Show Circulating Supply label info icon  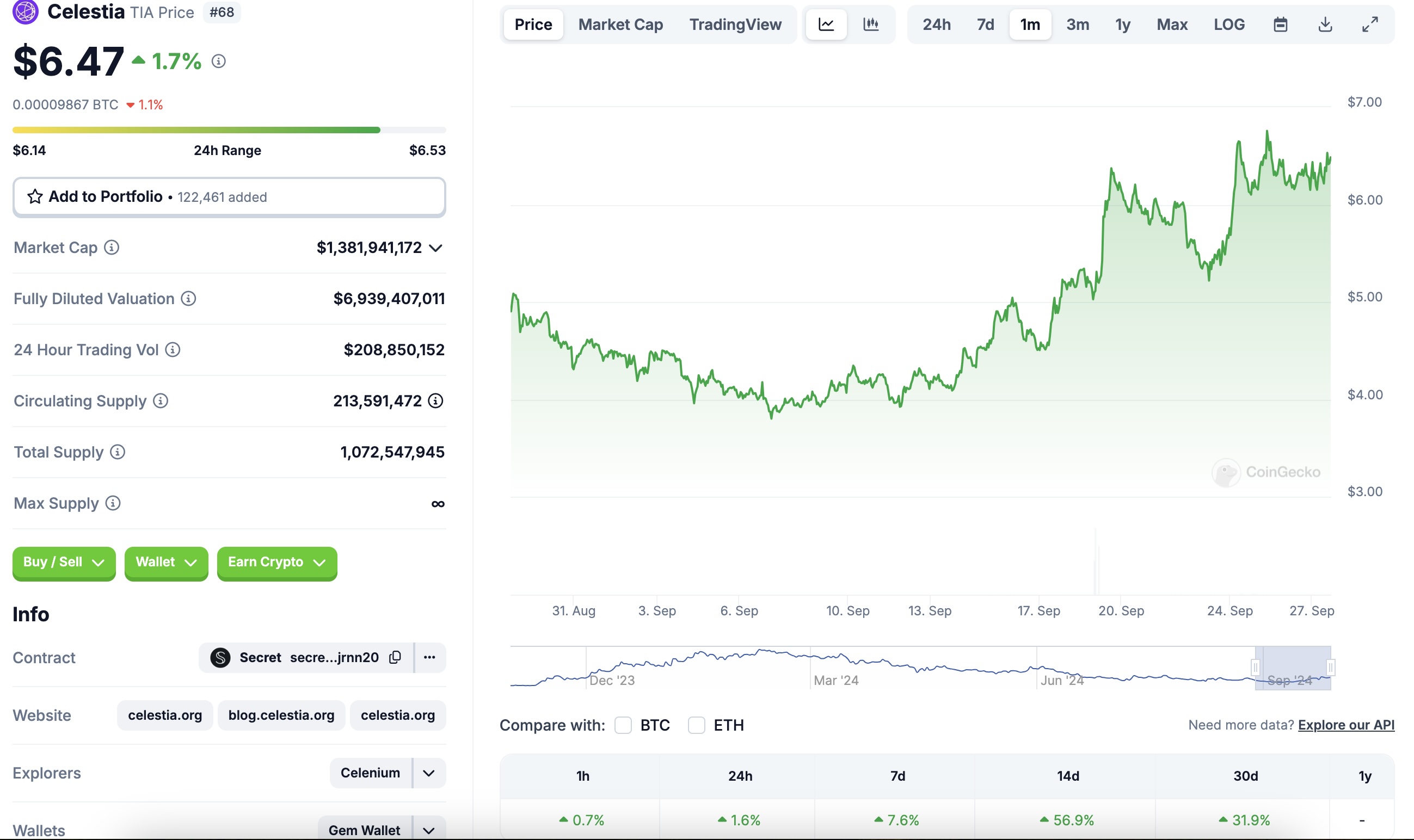click(161, 401)
